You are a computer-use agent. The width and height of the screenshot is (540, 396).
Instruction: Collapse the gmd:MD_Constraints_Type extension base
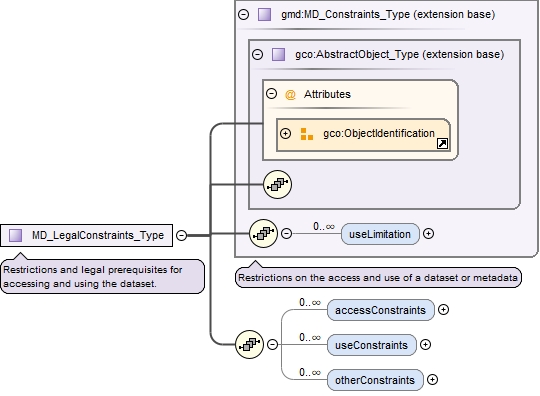pos(243,14)
